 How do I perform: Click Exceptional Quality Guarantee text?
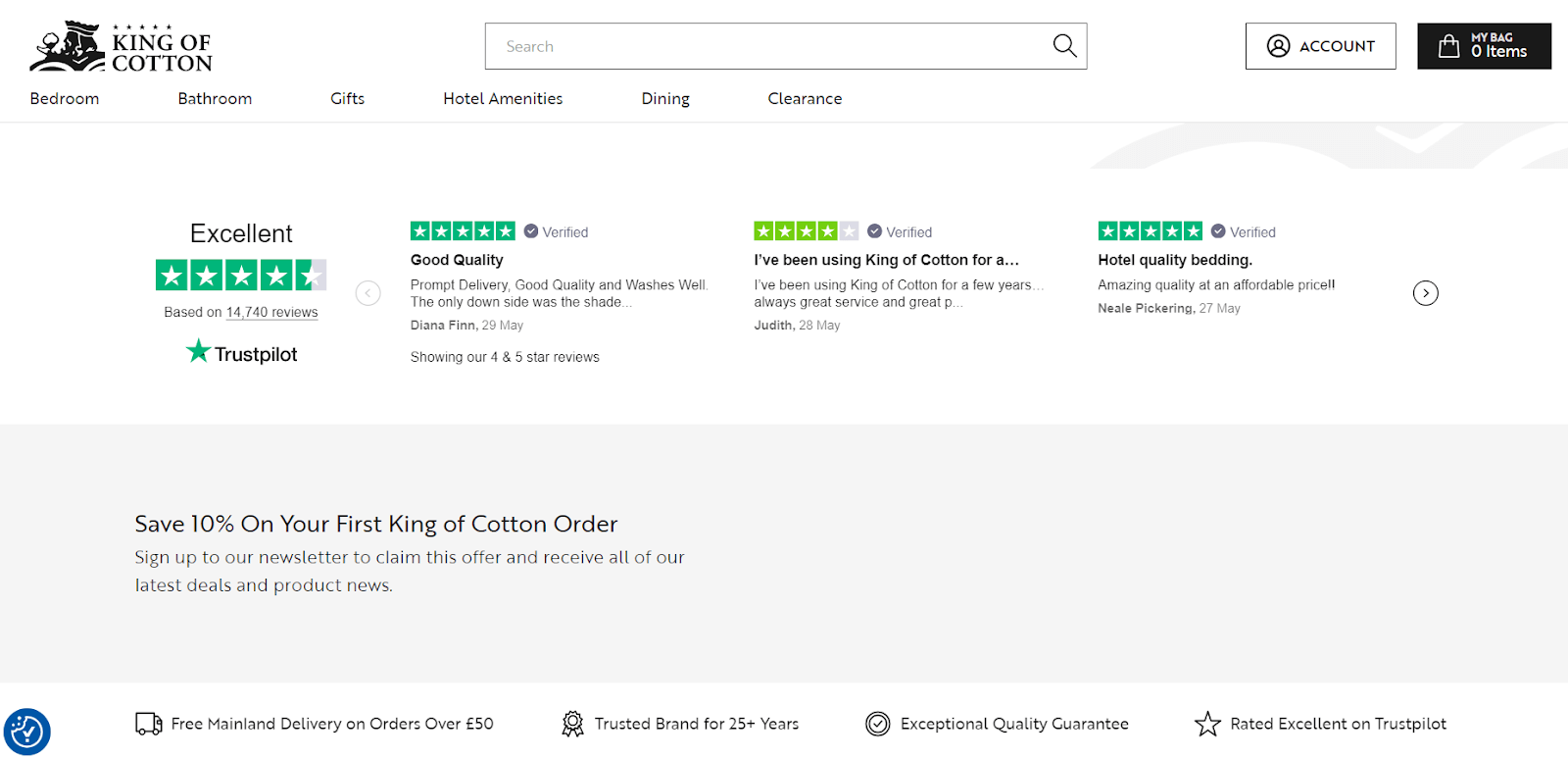(1014, 724)
